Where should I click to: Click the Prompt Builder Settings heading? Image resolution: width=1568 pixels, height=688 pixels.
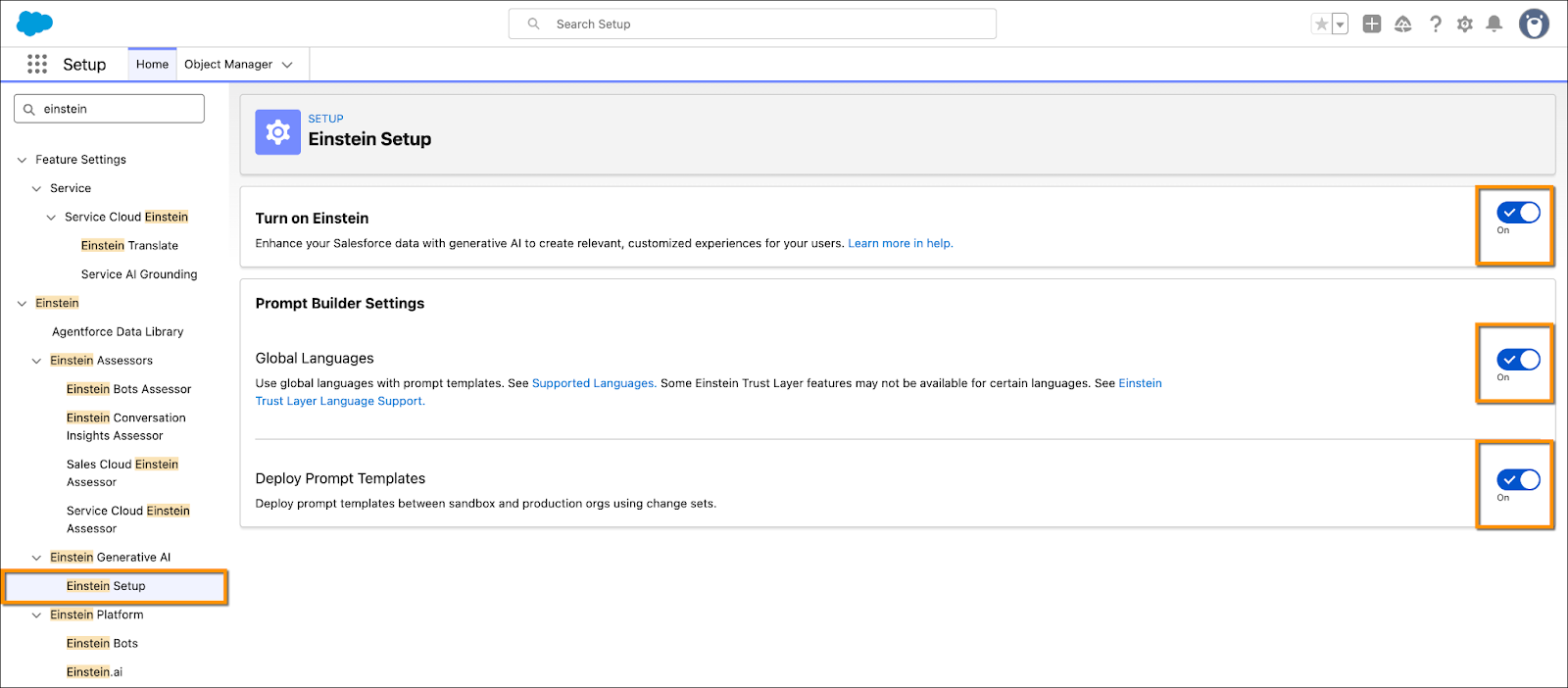(340, 303)
